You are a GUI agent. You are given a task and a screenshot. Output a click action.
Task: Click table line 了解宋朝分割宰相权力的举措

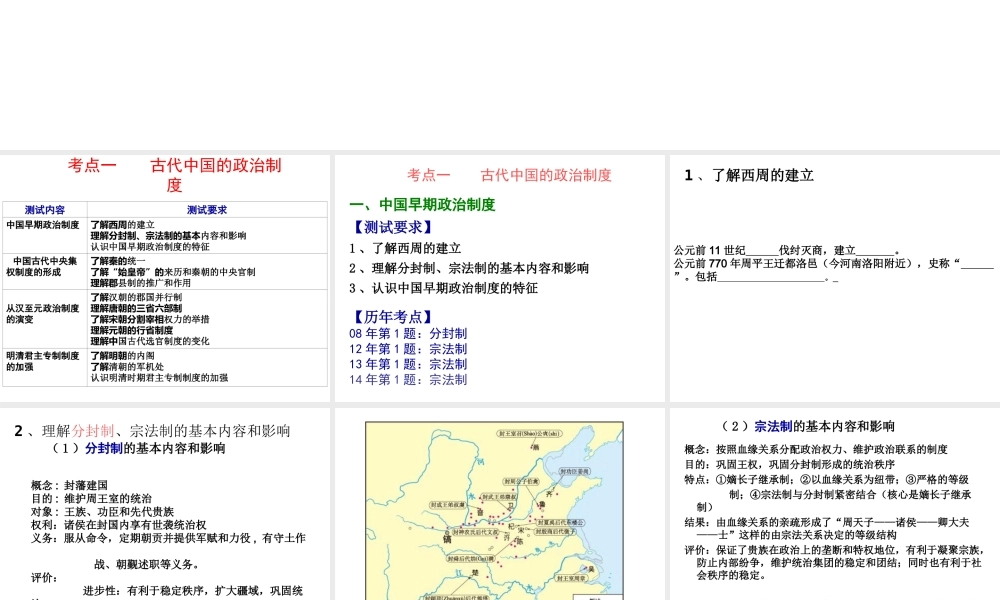(x=150, y=319)
